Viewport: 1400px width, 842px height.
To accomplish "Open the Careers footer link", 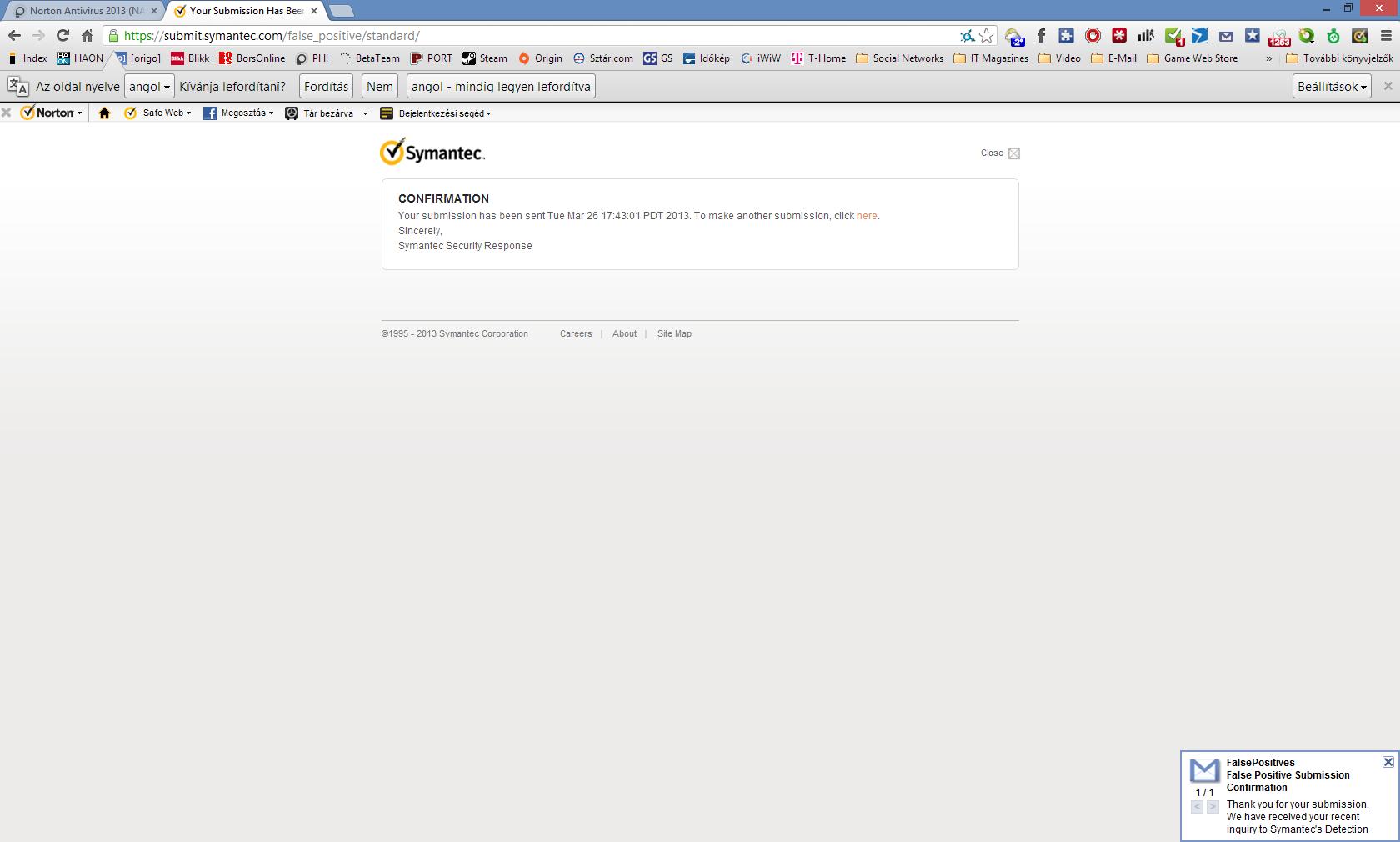I will pyautogui.click(x=576, y=333).
